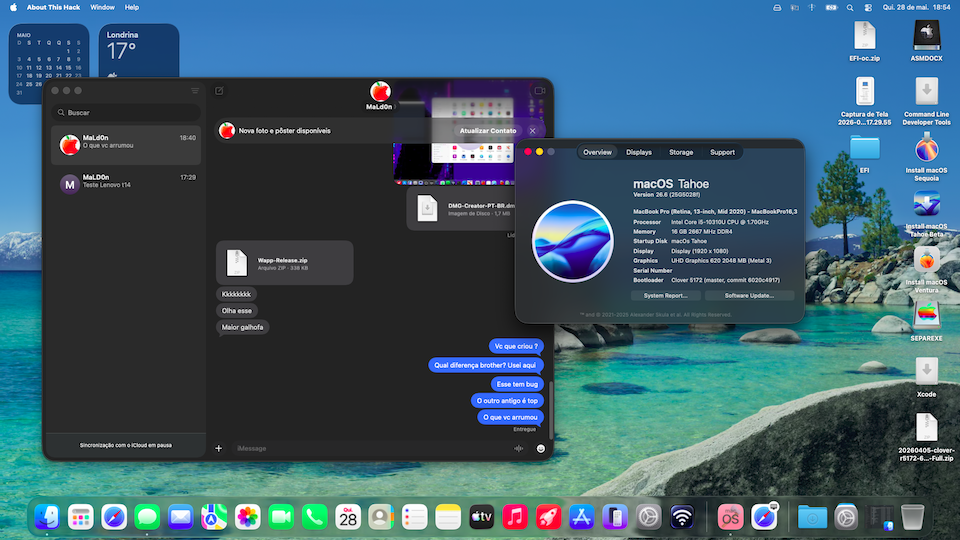The width and height of the screenshot is (960, 540).
Task: Select Overview tab in About window
Action: pos(597,152)
